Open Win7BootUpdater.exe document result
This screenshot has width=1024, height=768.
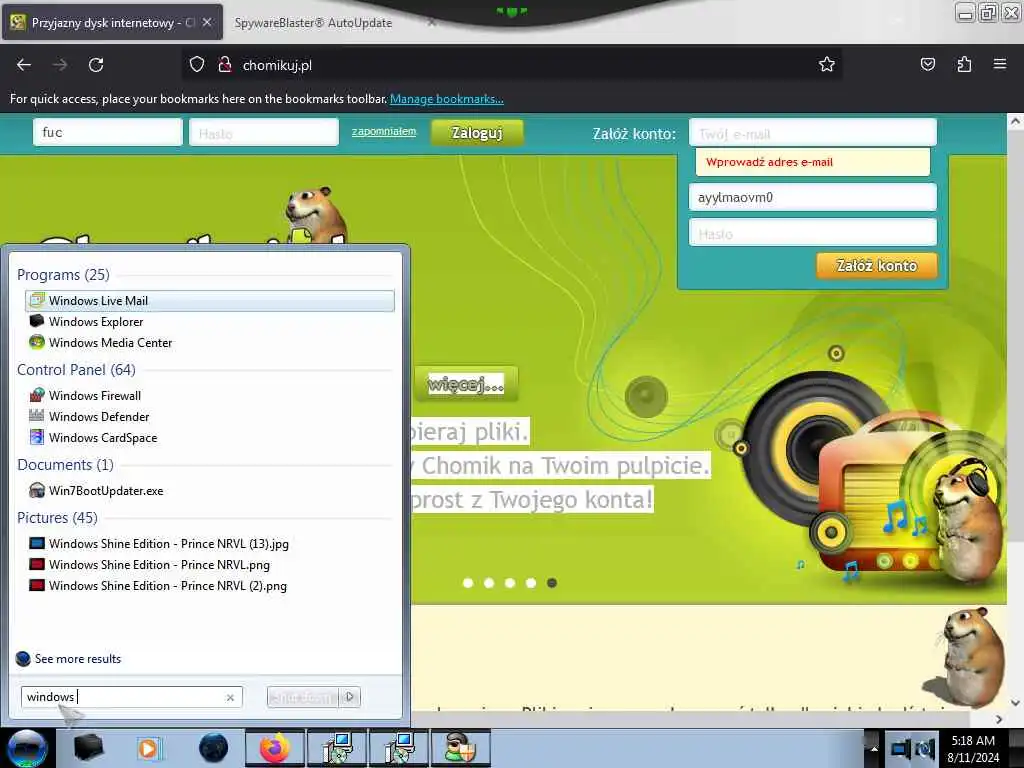coord(210,490)
